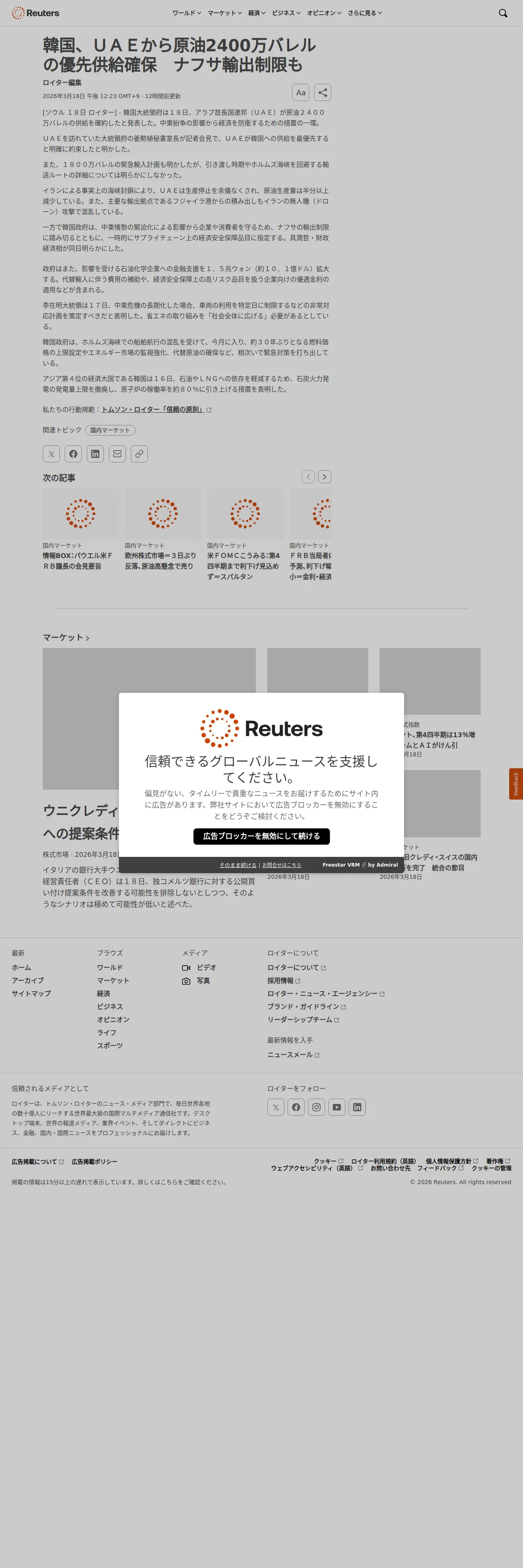Open article 情報BOX：パウエル米ＦＲＢ議長の会見要旨

(x=77, y=561)
